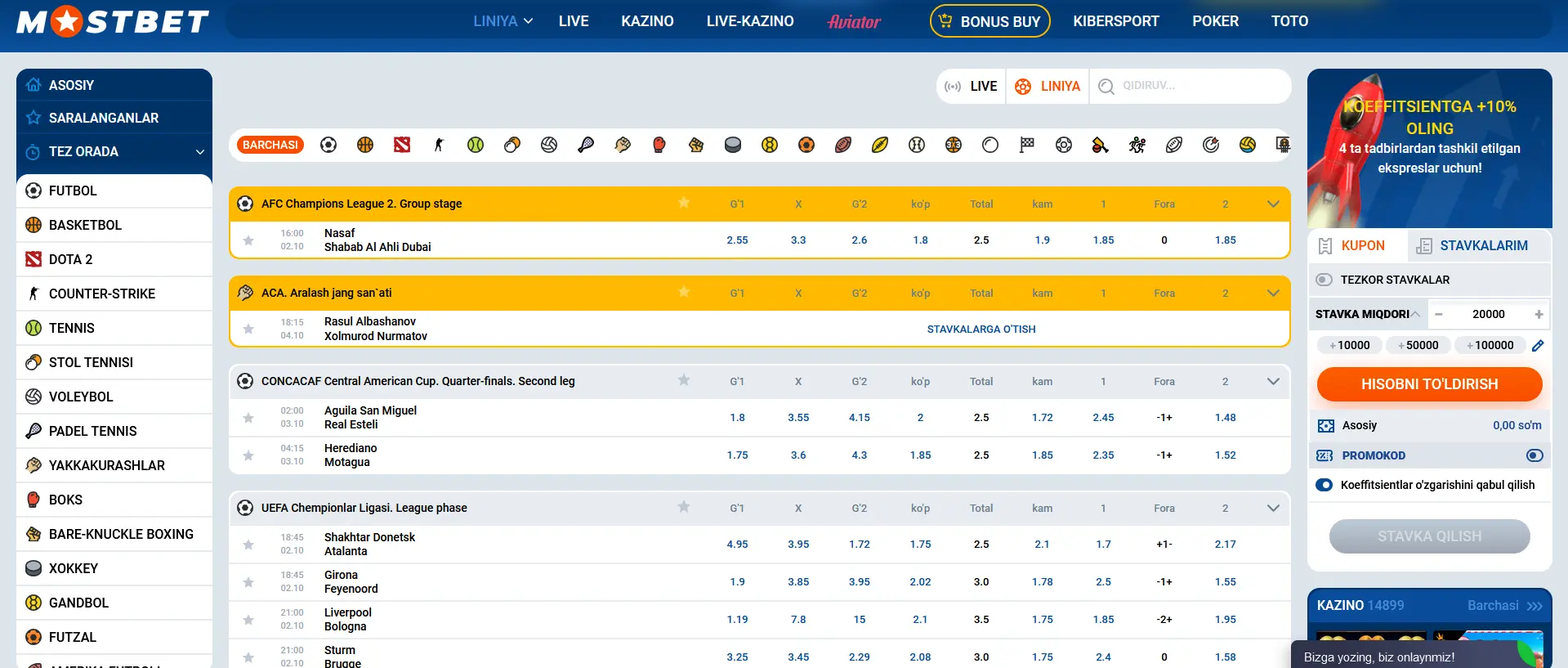Click the Bonus Buy cart icon
This screenshot has height=668, width=1568.
(945, 21)
